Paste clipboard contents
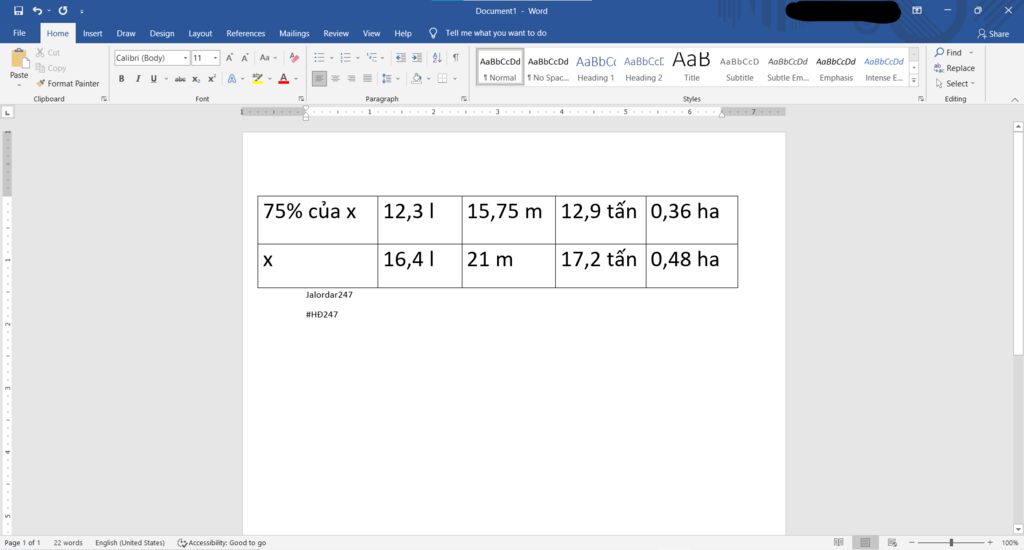This screenshot has width=1024, height=550. coord(19,67)
